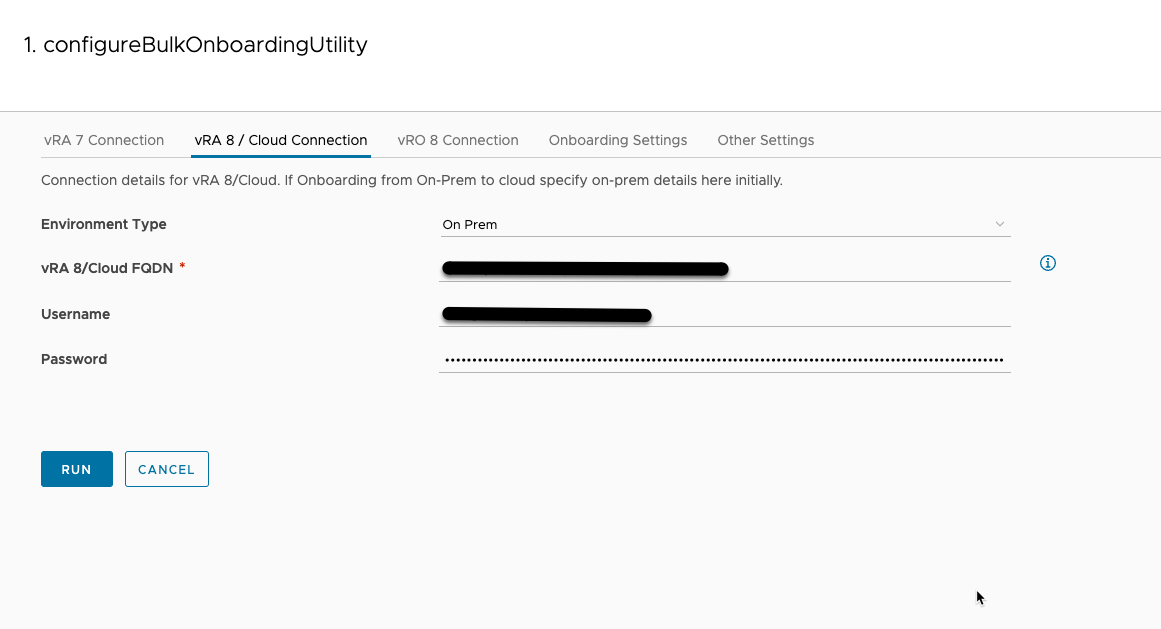Viewport: 1161px width, 629px height.
Task: Click the Password field label
Action: 74,359
